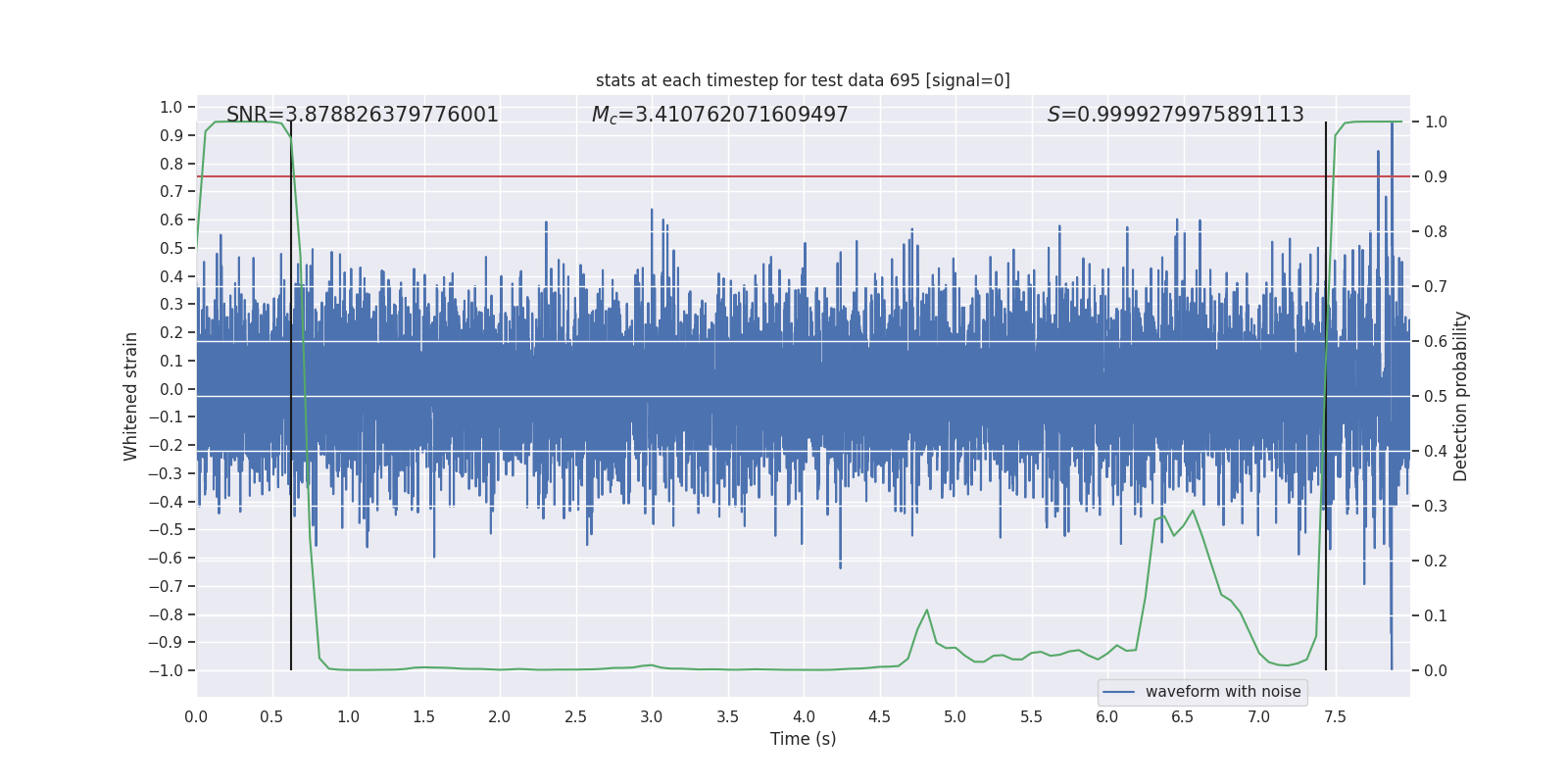Click the green probability peak near 6.5 s
Image resolution: width=1568 pixels, height=784 pixels.
point(1193,512)
